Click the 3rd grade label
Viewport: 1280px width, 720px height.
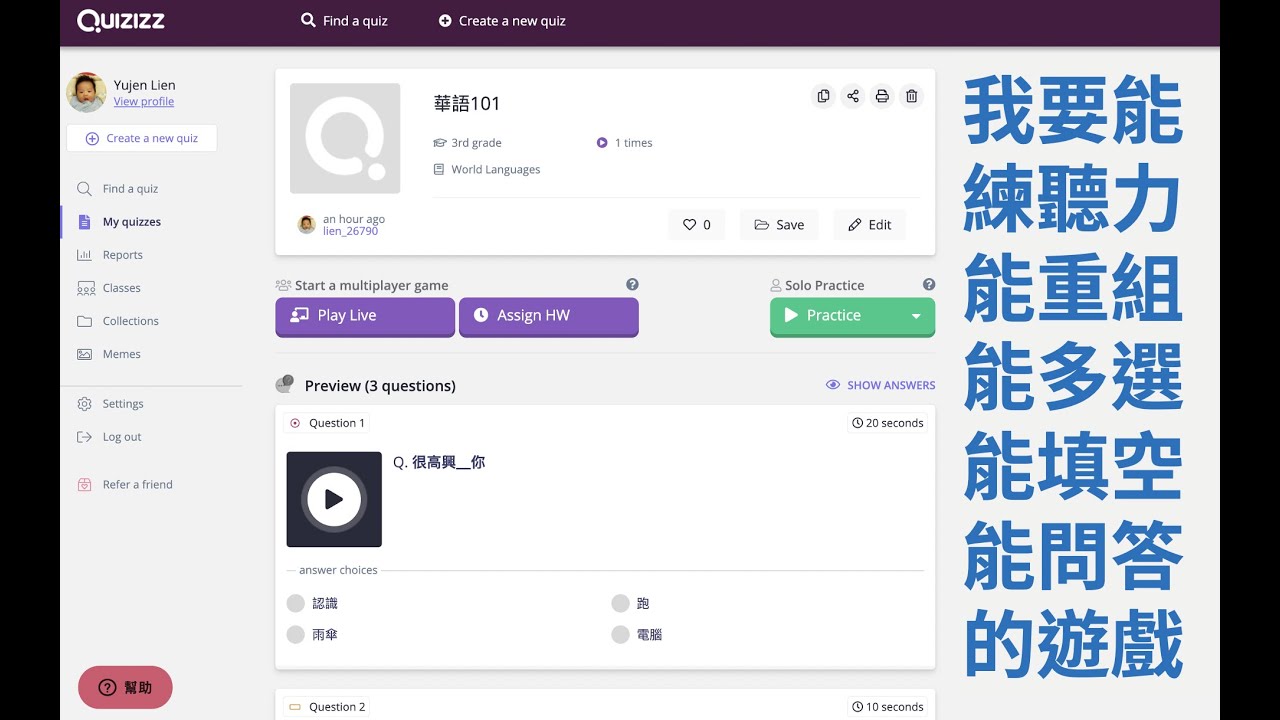468,143
